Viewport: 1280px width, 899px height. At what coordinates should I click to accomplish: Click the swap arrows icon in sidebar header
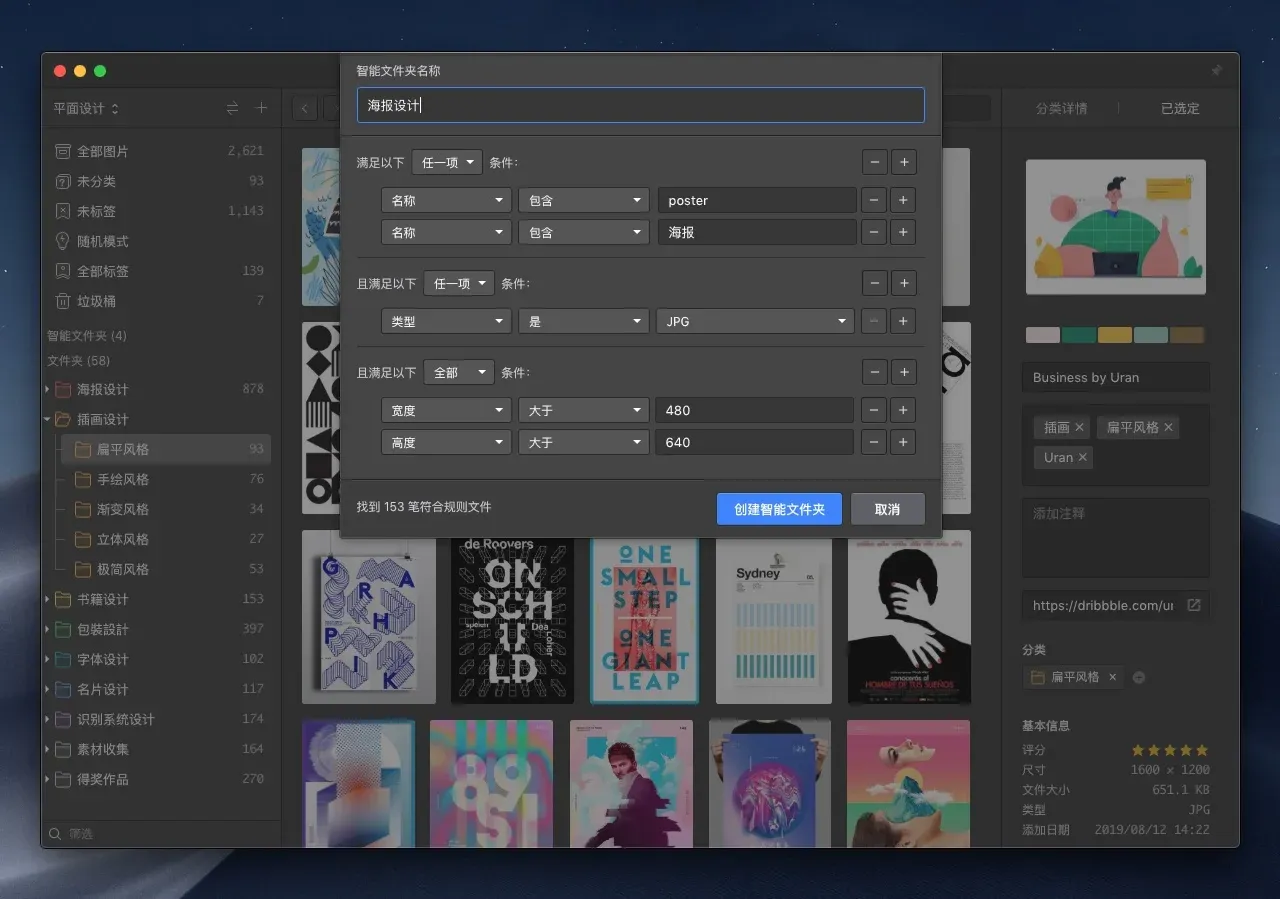coord(232,108)
